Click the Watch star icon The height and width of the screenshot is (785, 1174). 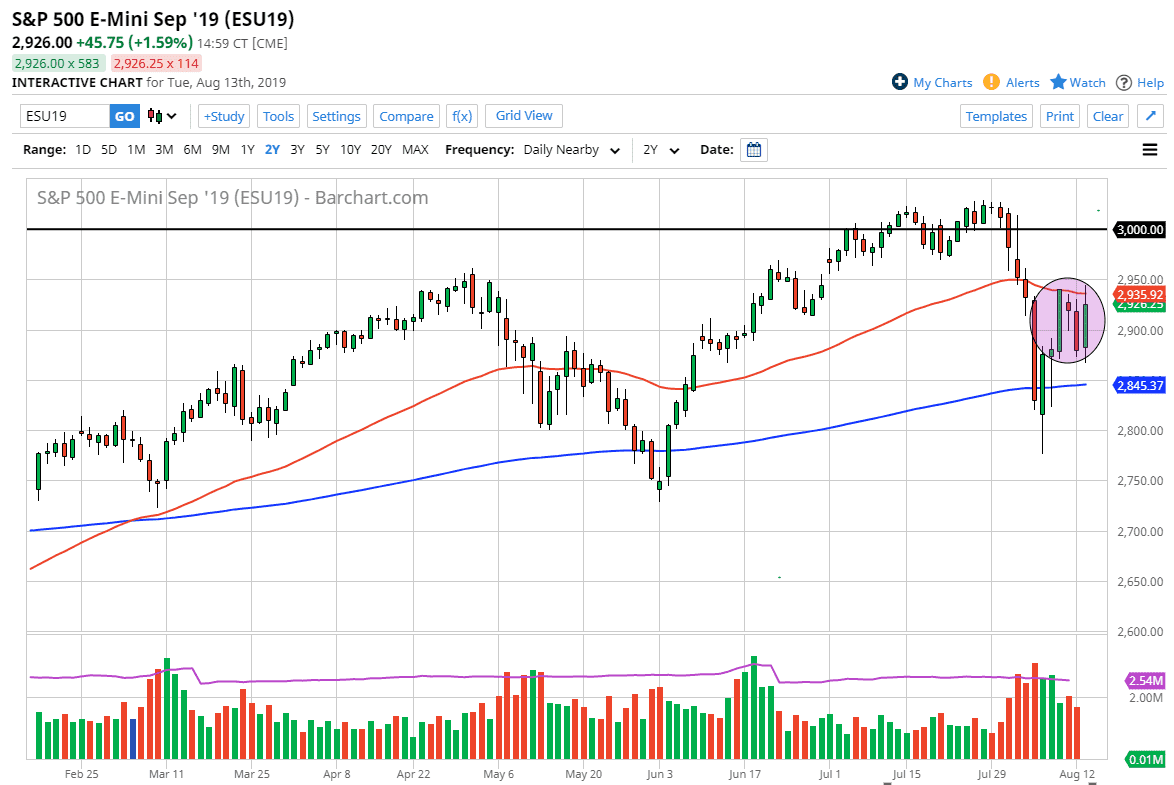(x=1058, y=82)
